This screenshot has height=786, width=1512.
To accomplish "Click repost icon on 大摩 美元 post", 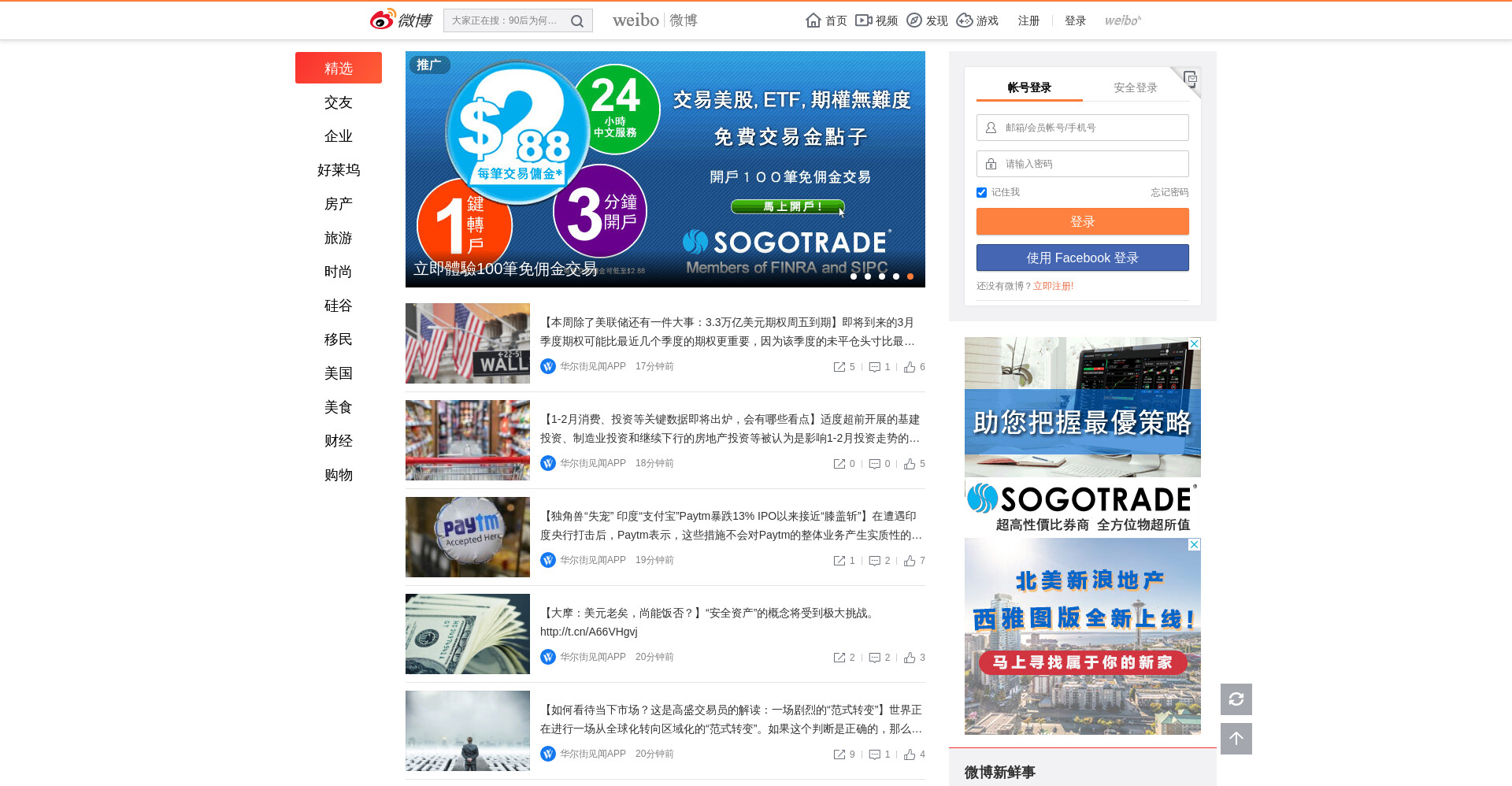I will point(839,658).
